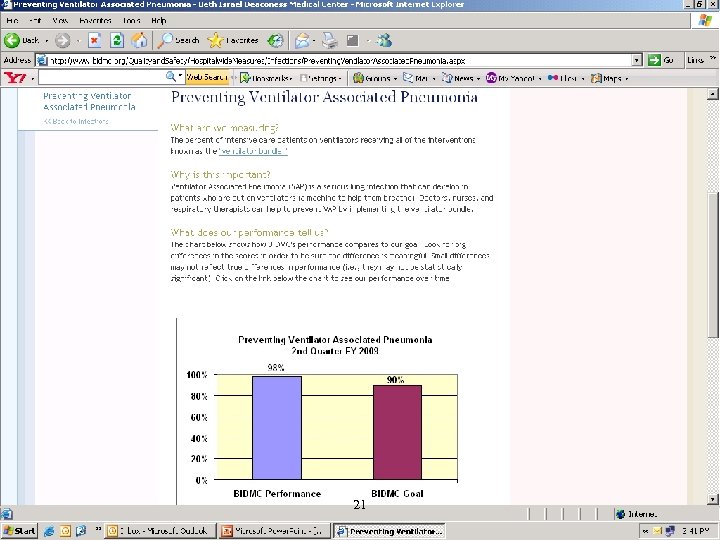The image size is (720, 540).
Task: Open the Favorites menu
Action: 95,21
